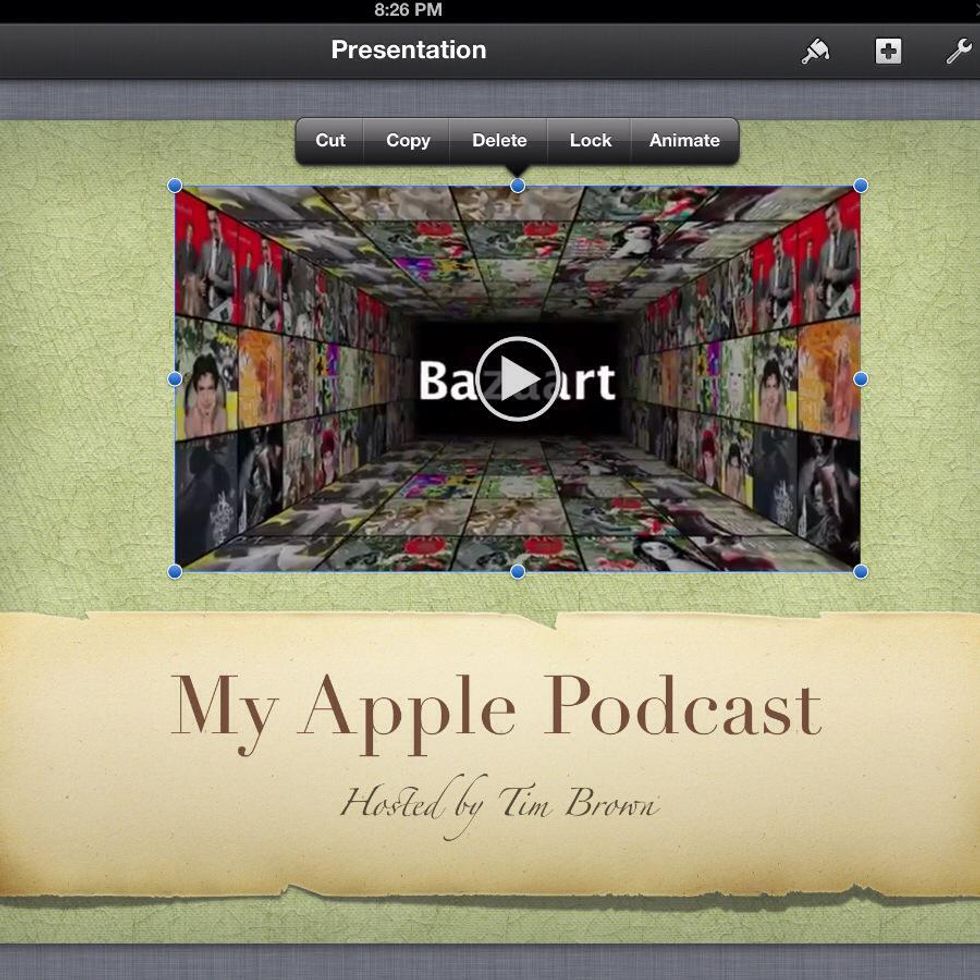
Task: Open the Format paintbrush inspector
Action: [815, 51]
